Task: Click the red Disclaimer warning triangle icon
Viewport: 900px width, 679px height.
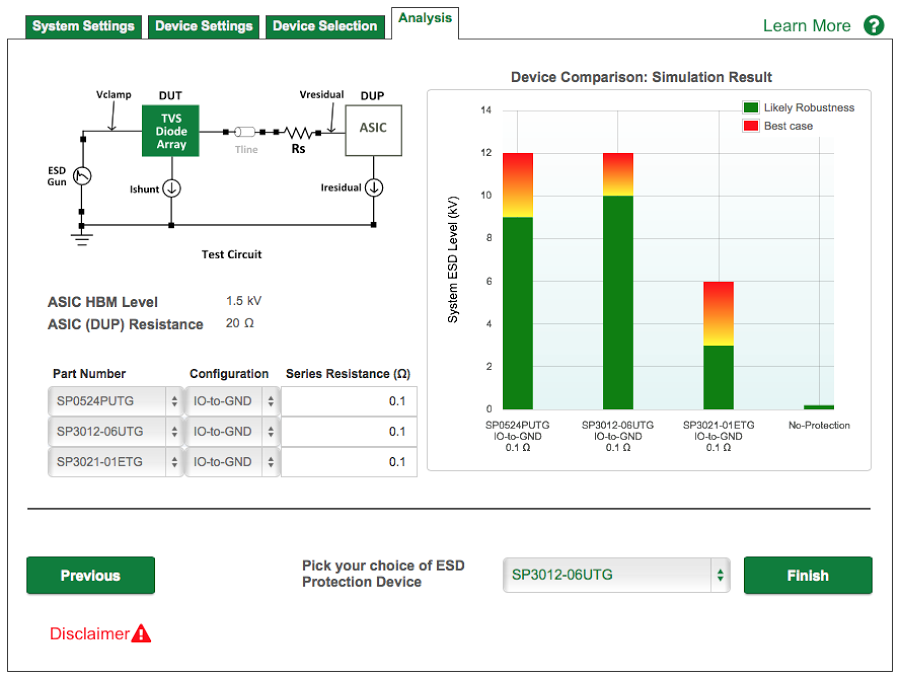Action: 141,633
